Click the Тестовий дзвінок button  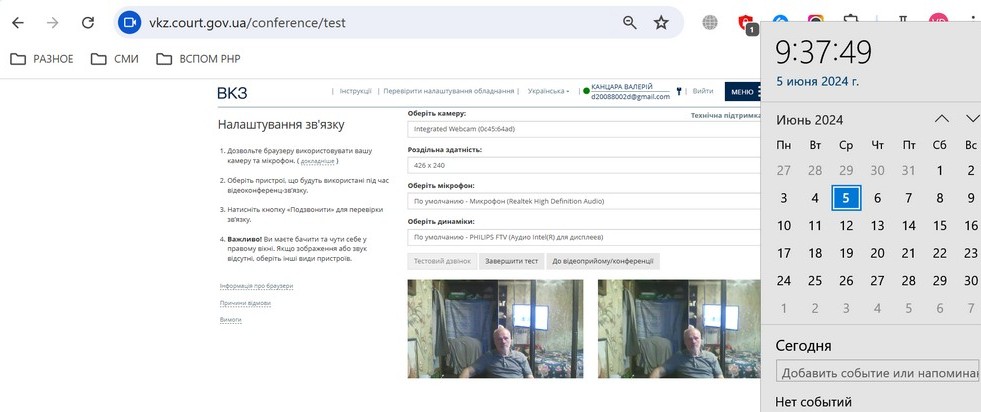click(442, 261)
